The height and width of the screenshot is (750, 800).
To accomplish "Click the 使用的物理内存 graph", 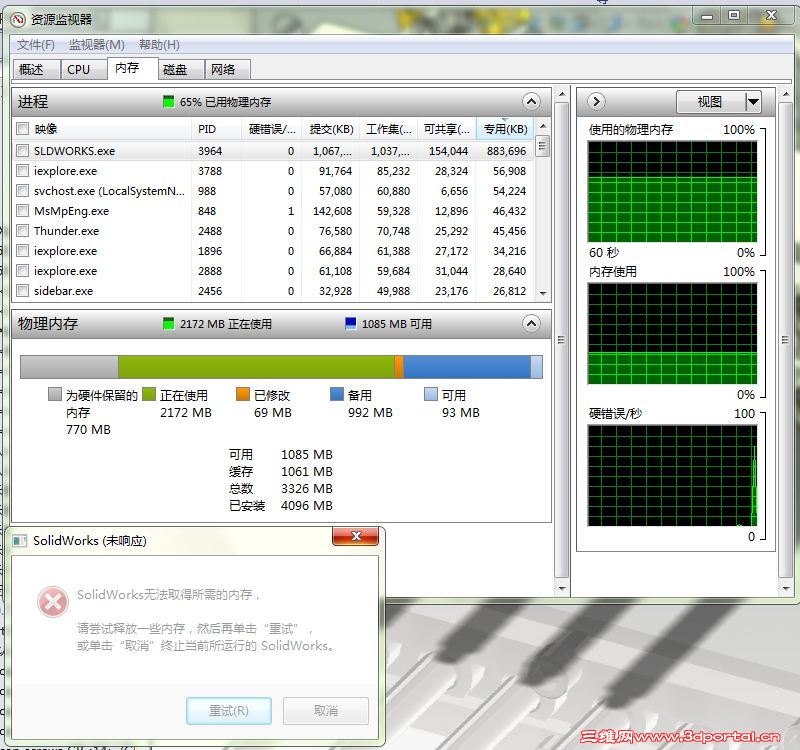I will tap(672, 192).
